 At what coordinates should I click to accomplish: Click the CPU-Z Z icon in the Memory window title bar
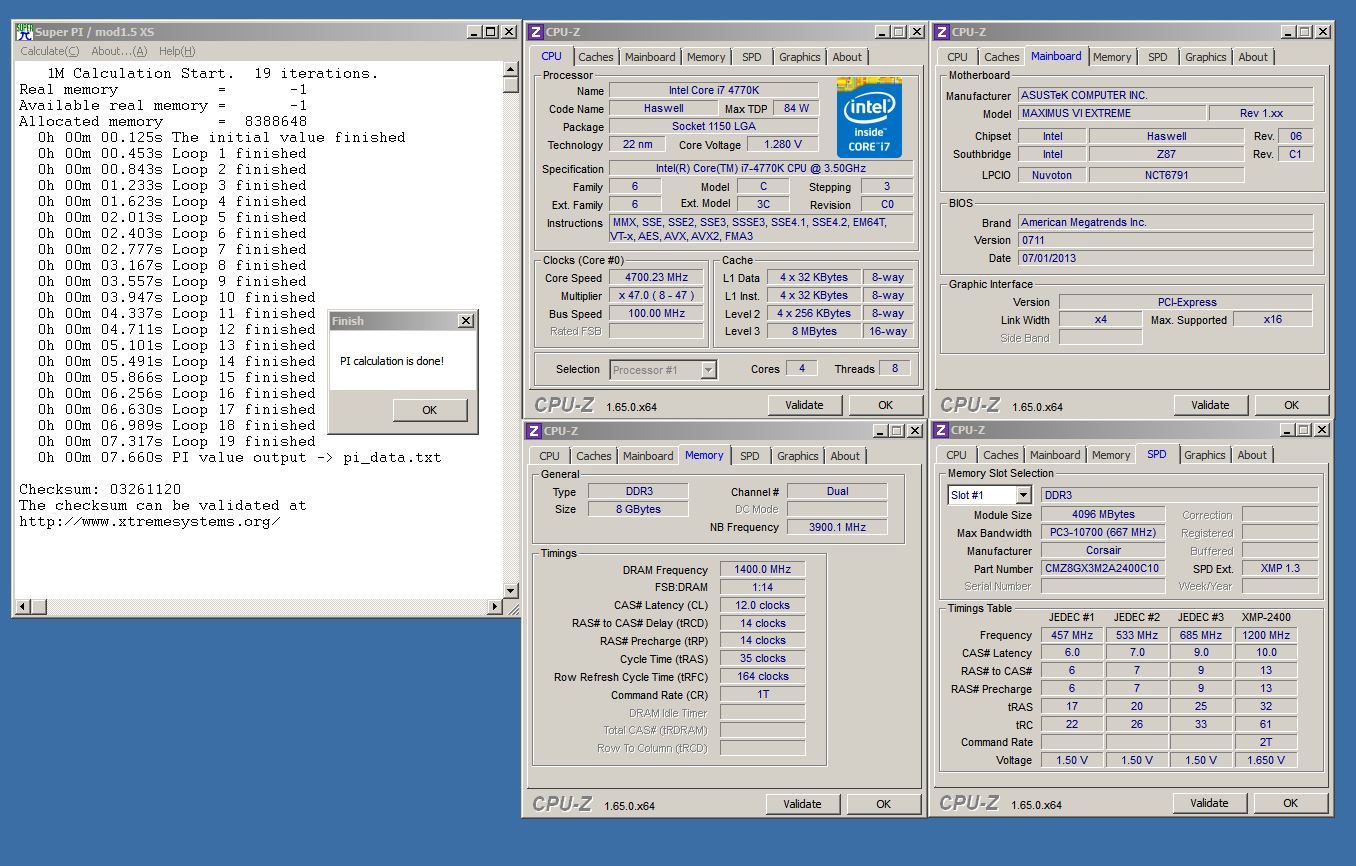[x=535, y=431]
